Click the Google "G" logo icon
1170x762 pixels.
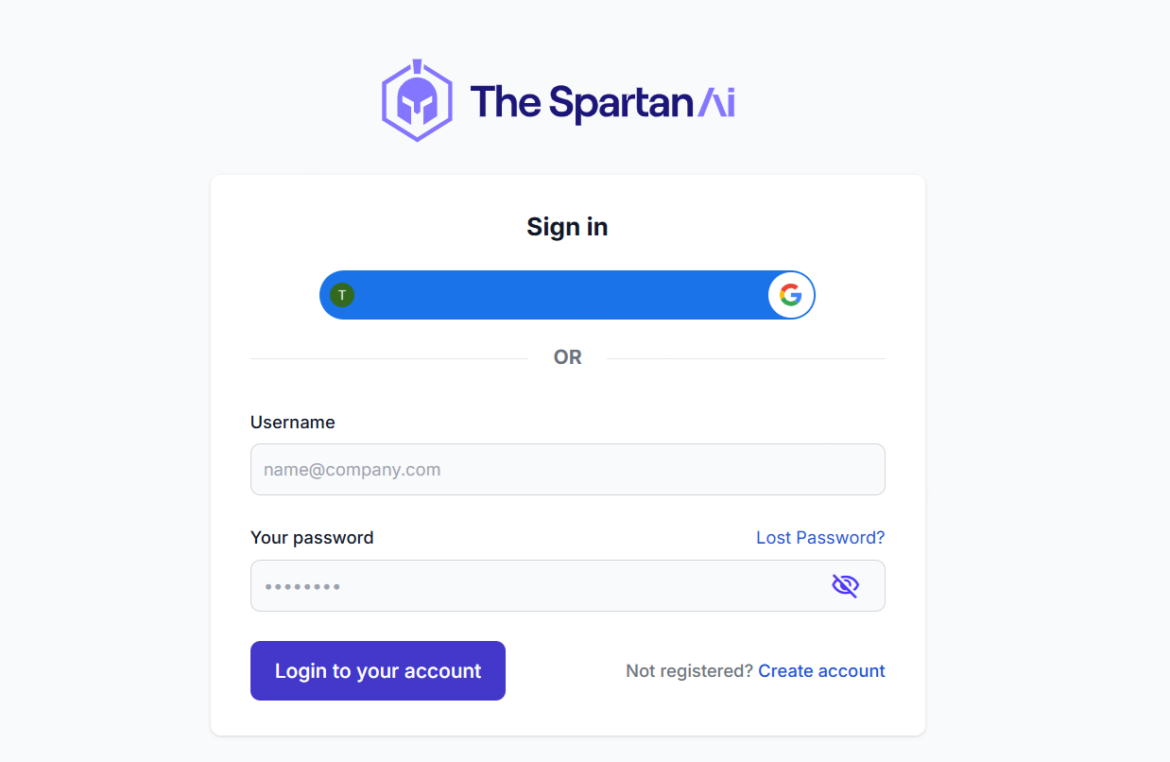tap(791, 295)
